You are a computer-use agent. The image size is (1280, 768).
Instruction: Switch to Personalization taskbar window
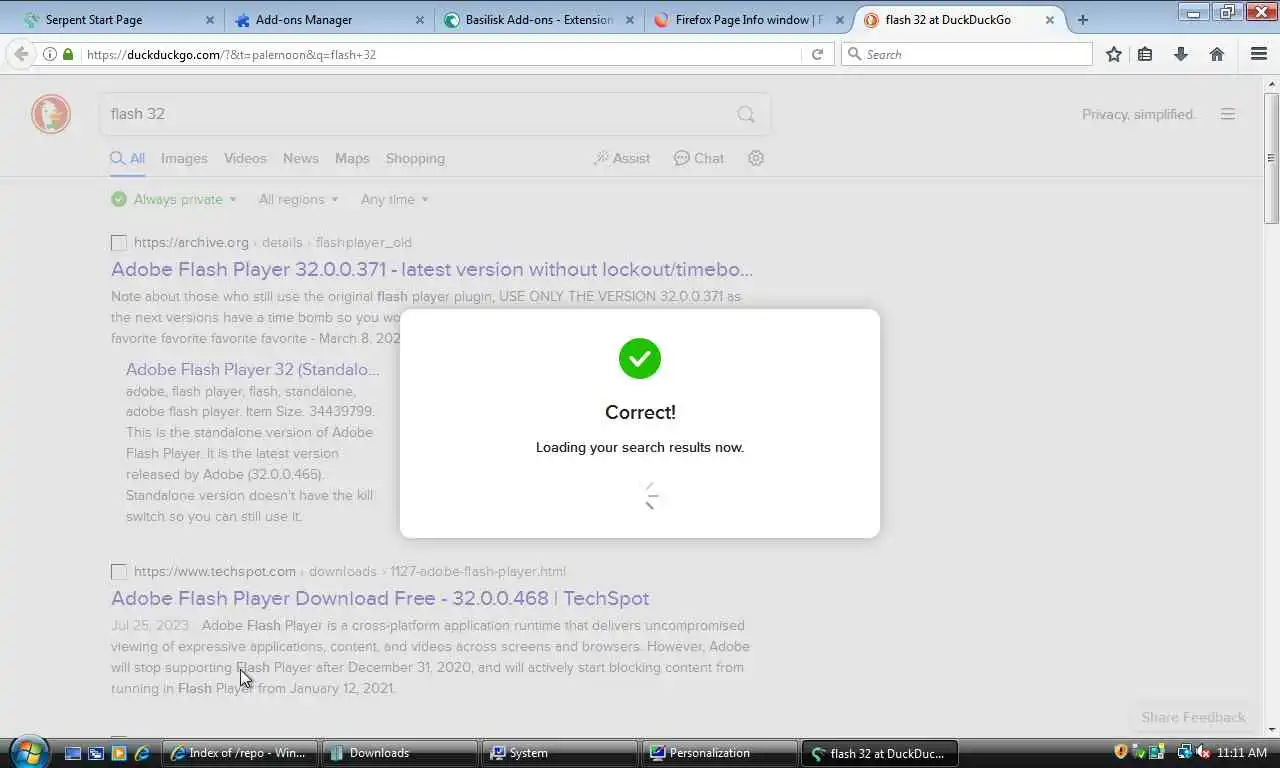[x=720, y=753]
